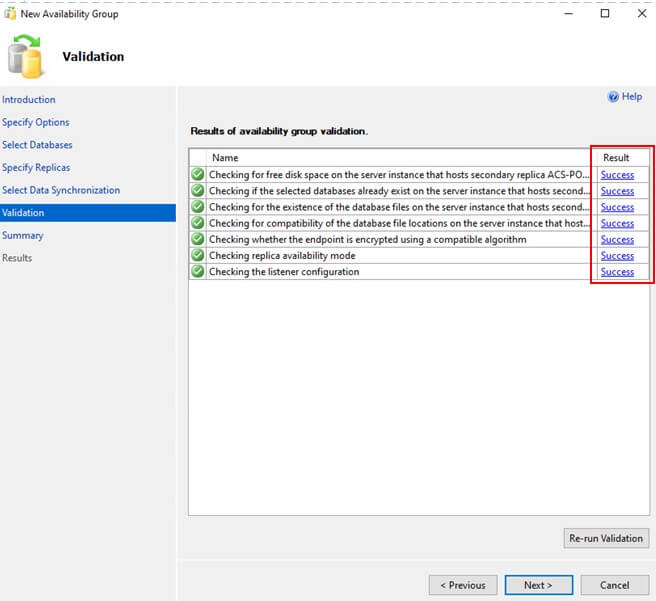Image resolution: width=656 pixels, height=601 pixels.
Task: Open the Select Data Synchronization page
Action: click(x=61, y=190)
